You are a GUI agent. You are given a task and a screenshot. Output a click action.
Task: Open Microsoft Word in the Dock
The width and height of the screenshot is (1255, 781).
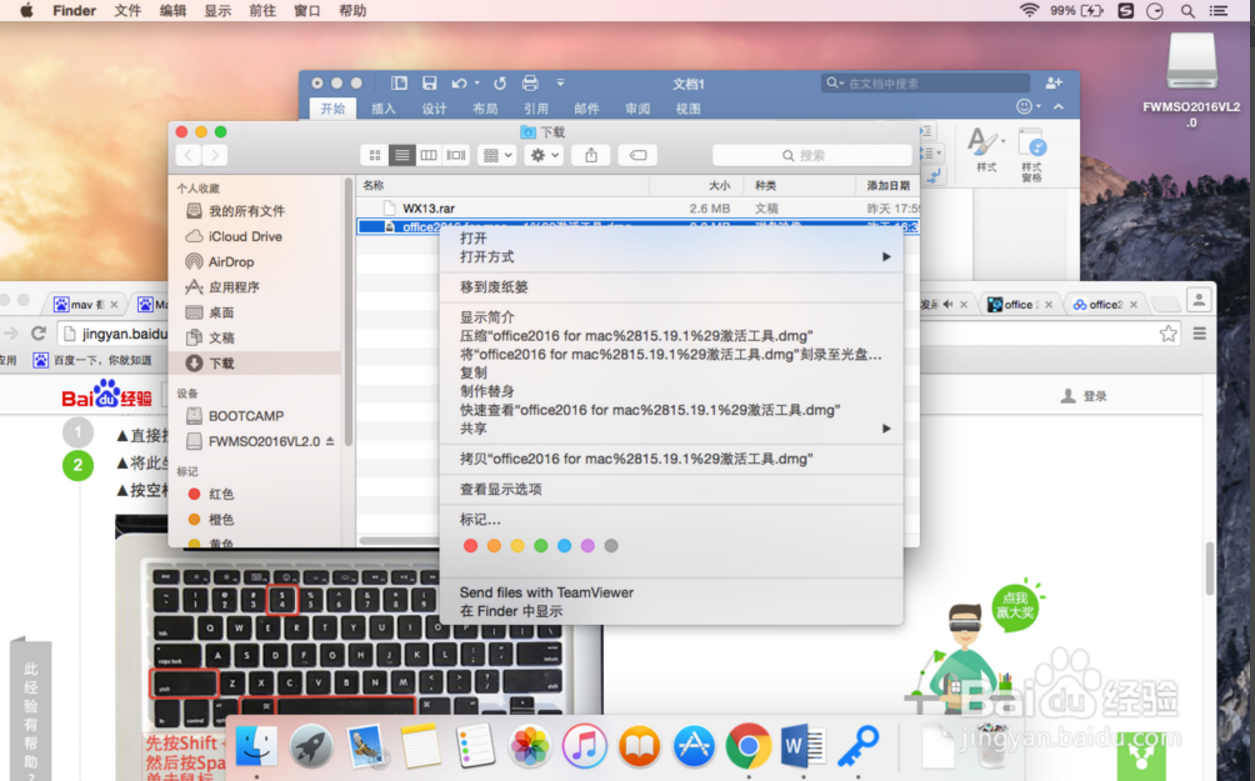803,746
